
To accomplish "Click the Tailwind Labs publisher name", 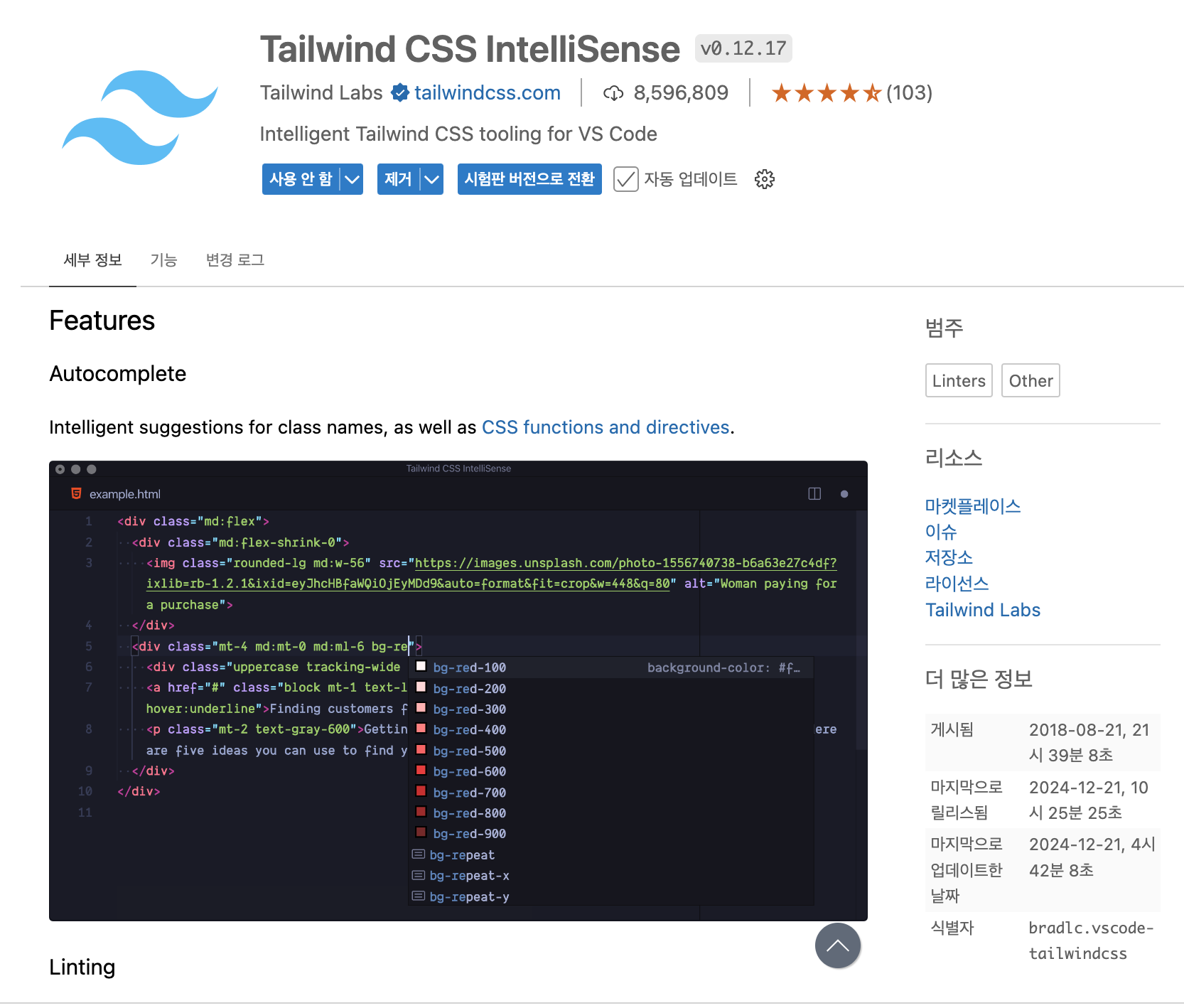I will coord(321,93).
